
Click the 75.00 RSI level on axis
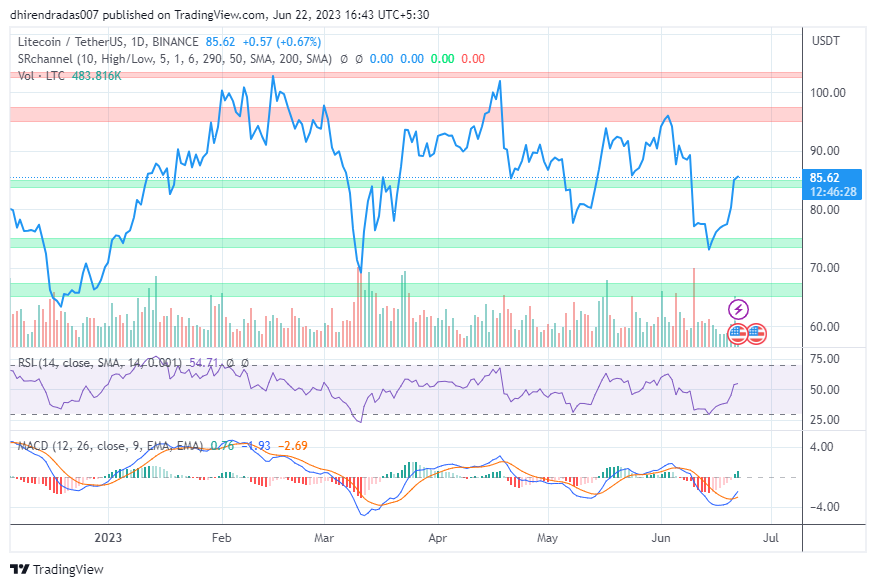click(x=825, y=359)
